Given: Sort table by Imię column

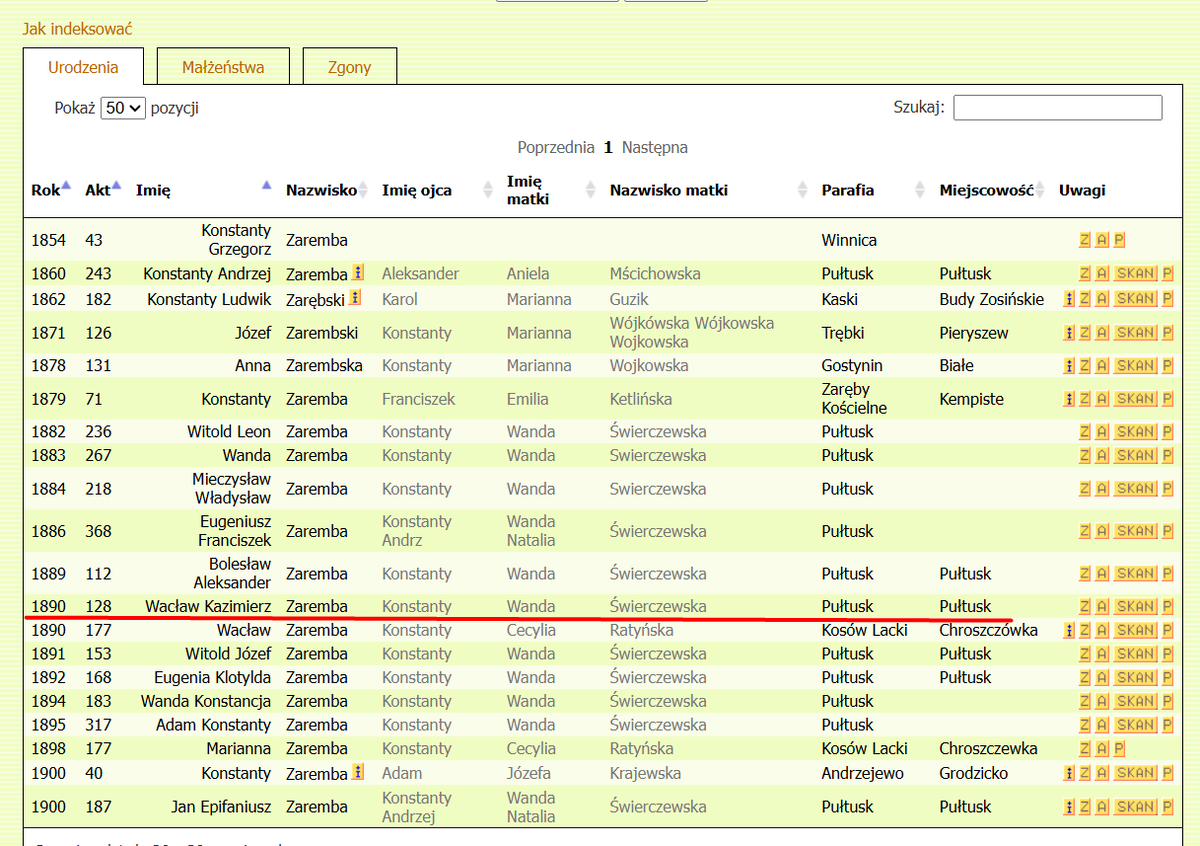Looking at the screenshot, I should [203, 190].
